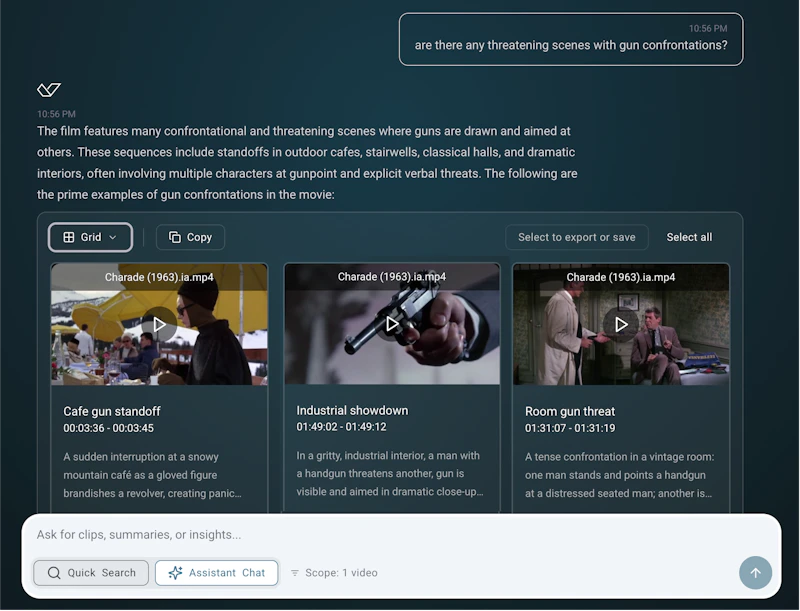Click the magnifier icon in Quick Search
The image size is (800, 611).
click(x=54, y=573)
